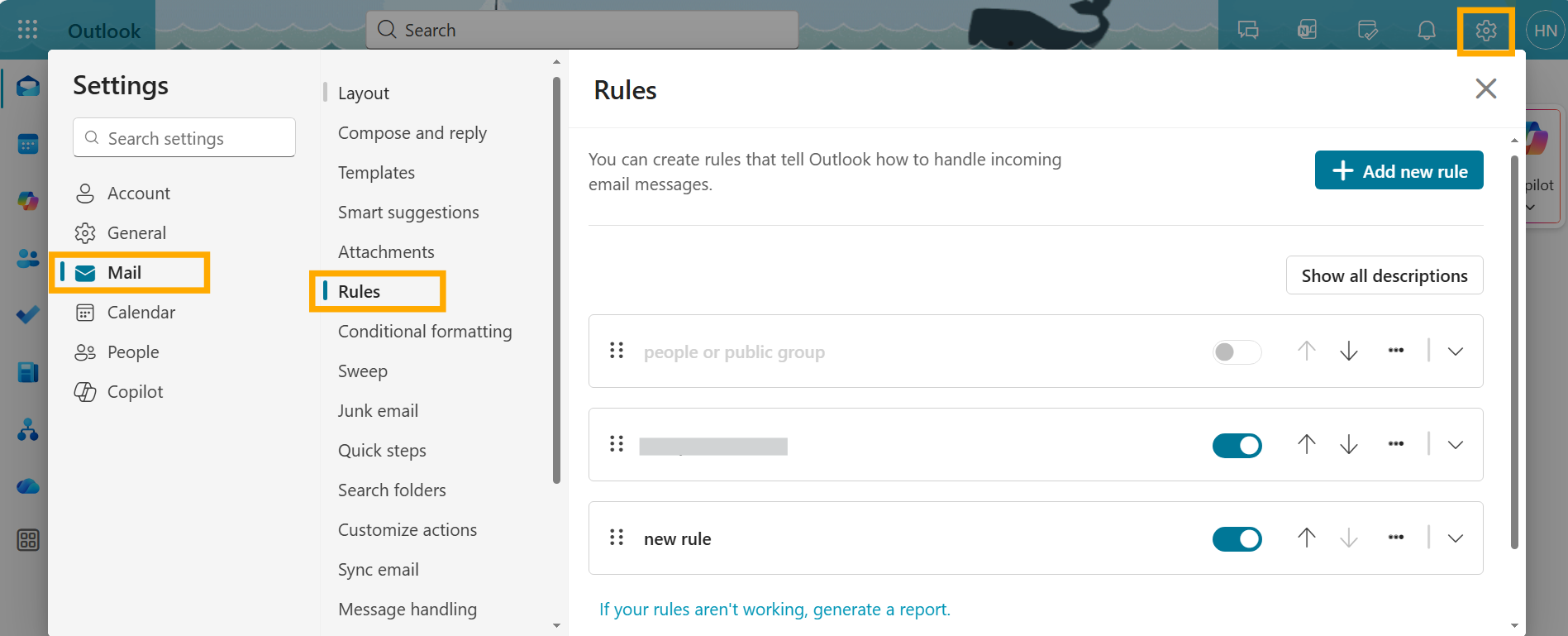Screen dimensions: 1568x636
Task: Open Sync email settings
Action: coord(378,570)
